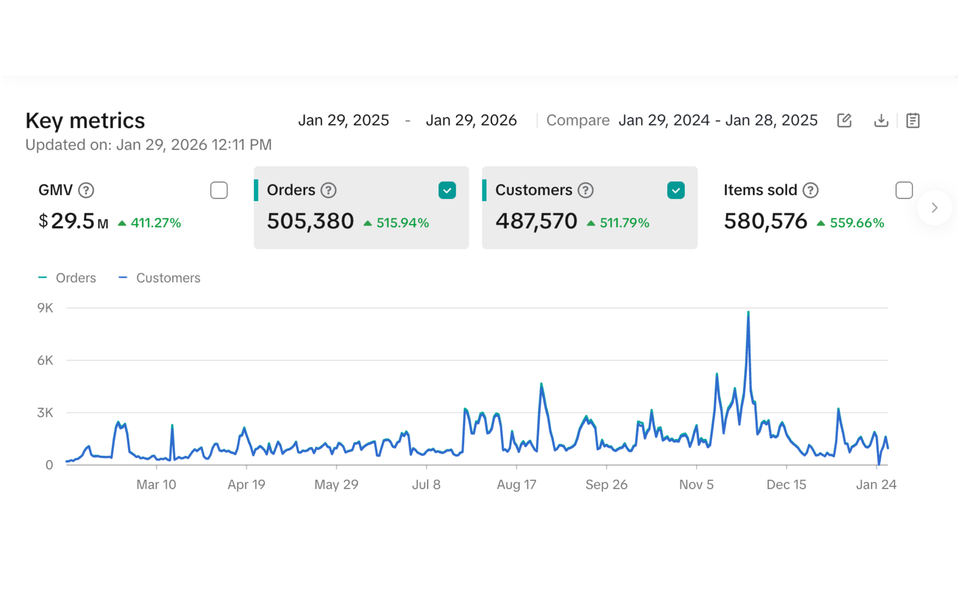Tick the Items sold checkbox
Screen dimensions: 960x604
click(x=904, y=190)
